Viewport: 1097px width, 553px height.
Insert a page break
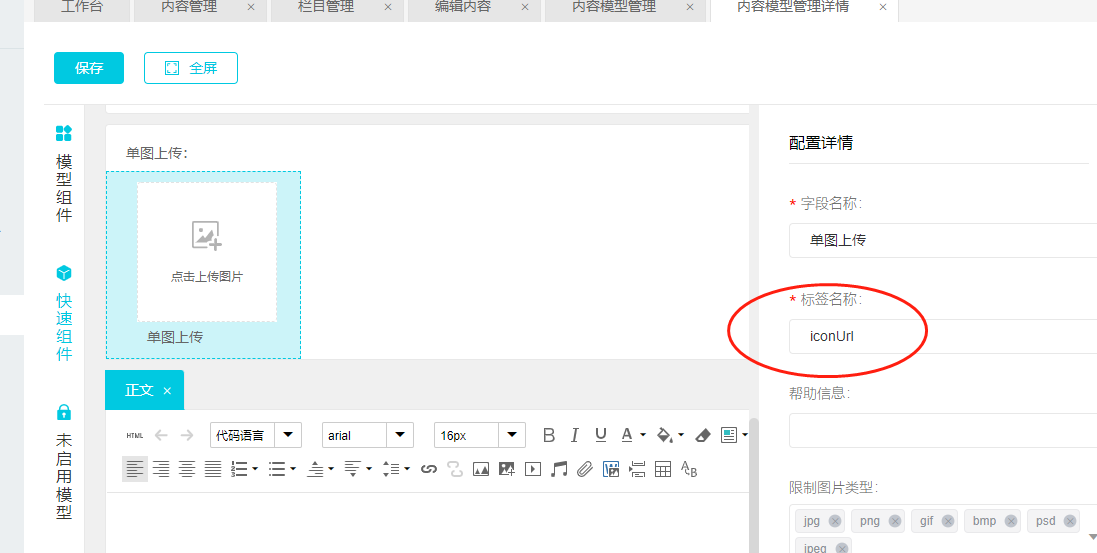[x=637, y=469]
